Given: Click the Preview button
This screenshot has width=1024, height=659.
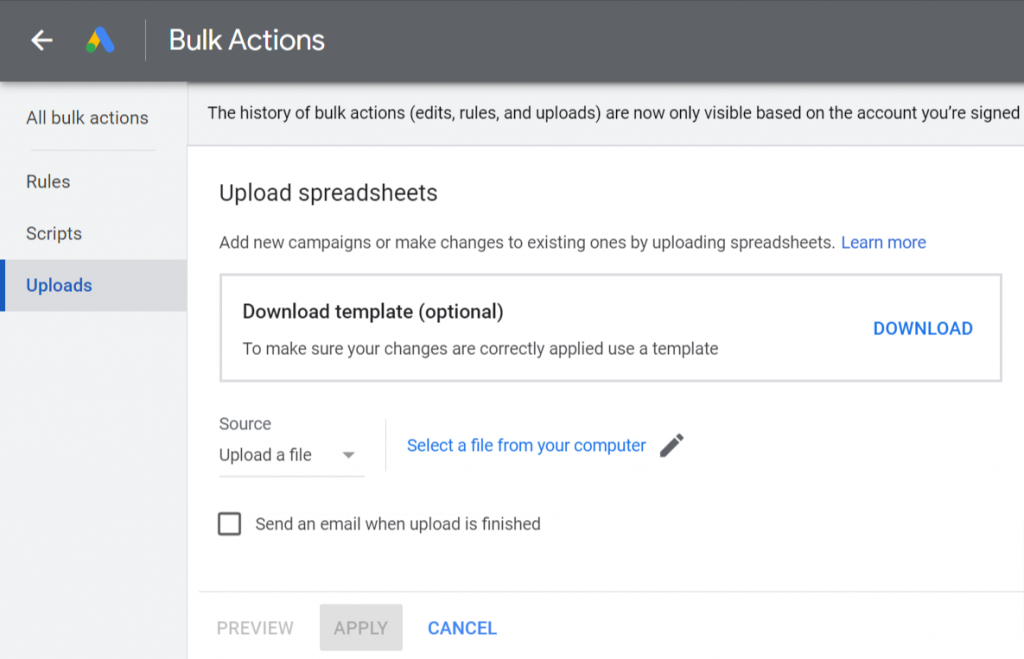Looking at the screenshot, I should (255, 628).
